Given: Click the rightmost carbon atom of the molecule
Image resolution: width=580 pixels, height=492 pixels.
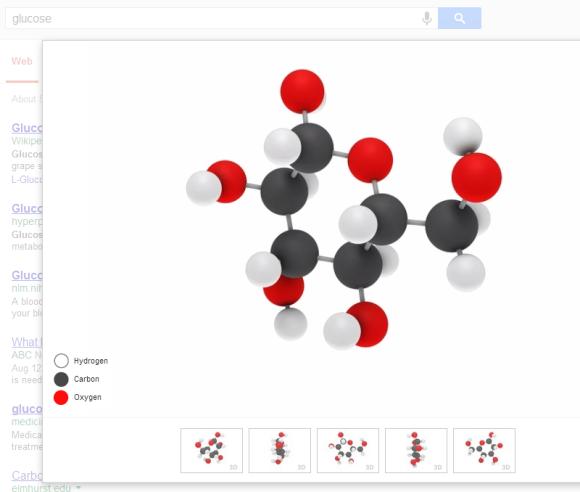Looking at the screenshot, I should (451, 226).
